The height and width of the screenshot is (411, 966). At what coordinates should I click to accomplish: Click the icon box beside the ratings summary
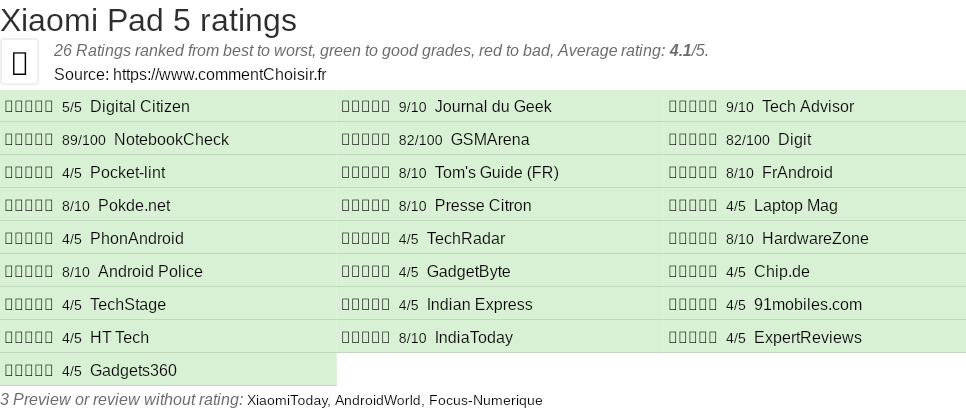(19, 62)
